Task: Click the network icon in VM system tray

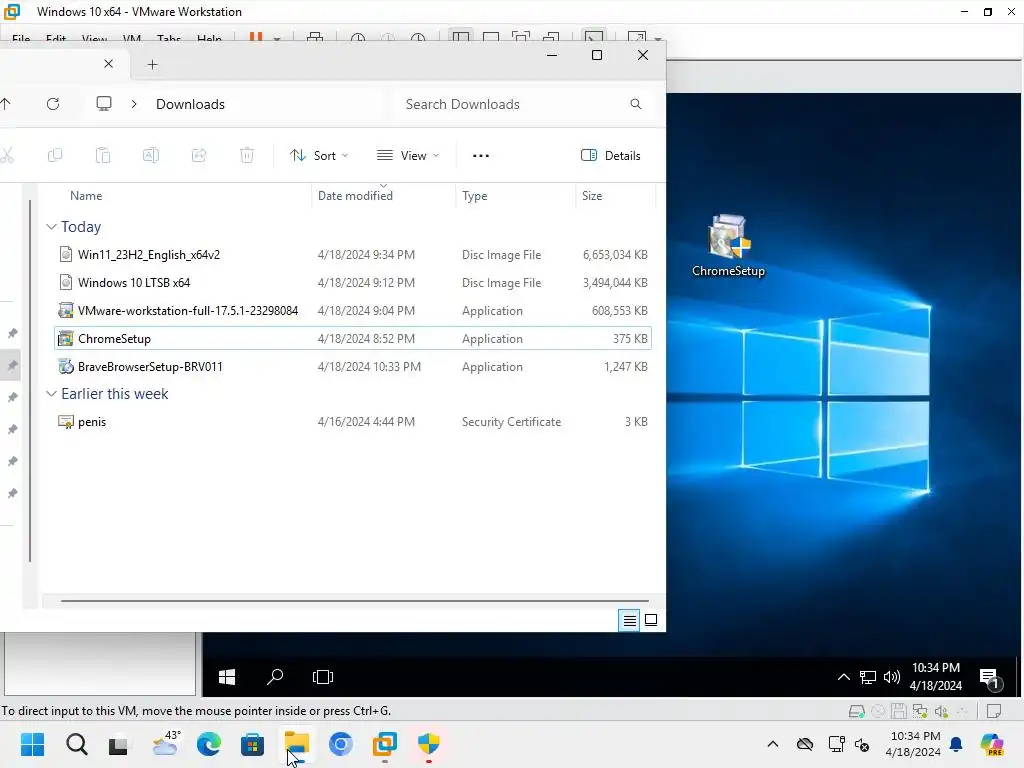Action: [x=868, y=677]
